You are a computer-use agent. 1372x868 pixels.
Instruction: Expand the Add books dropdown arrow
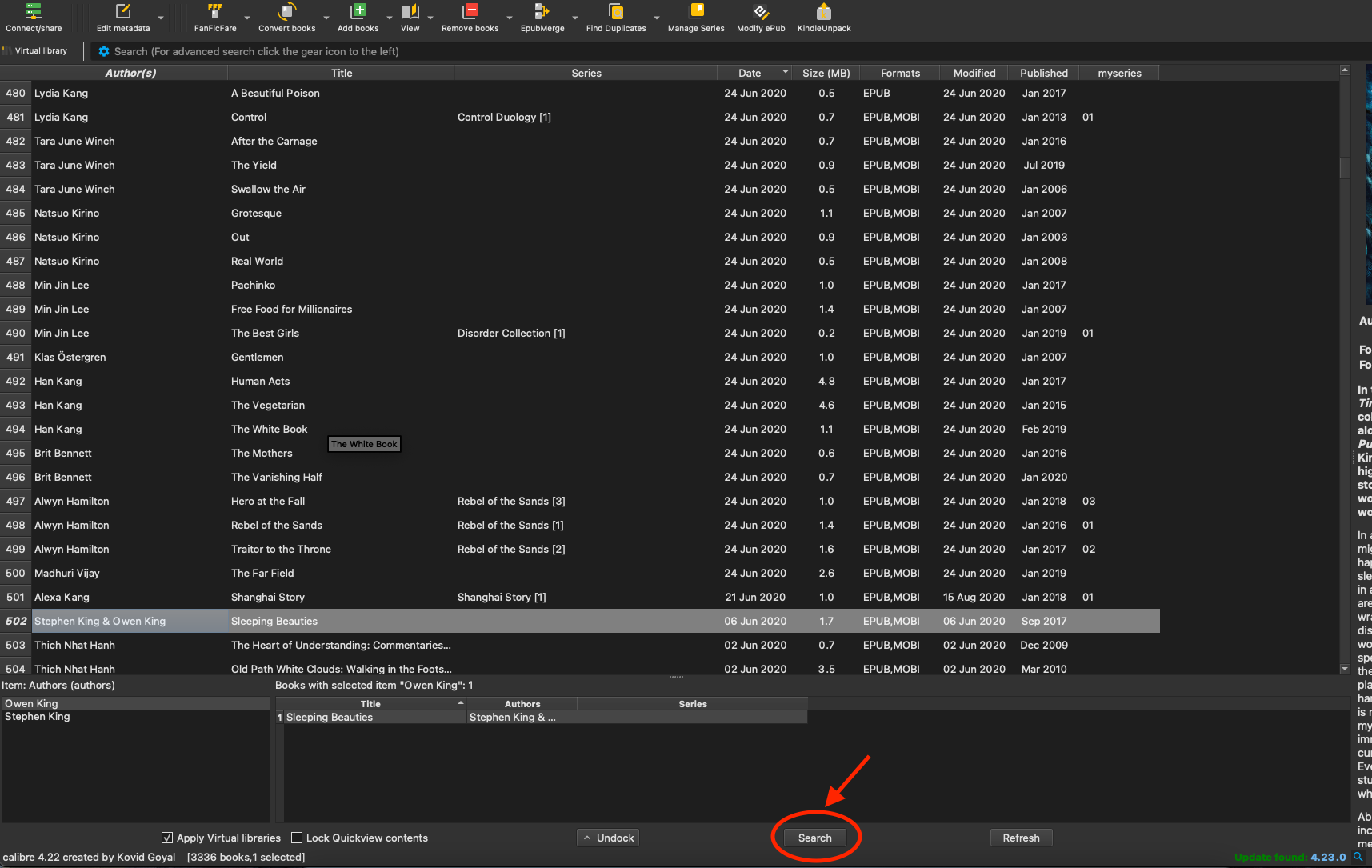click(x=390, y=18)
